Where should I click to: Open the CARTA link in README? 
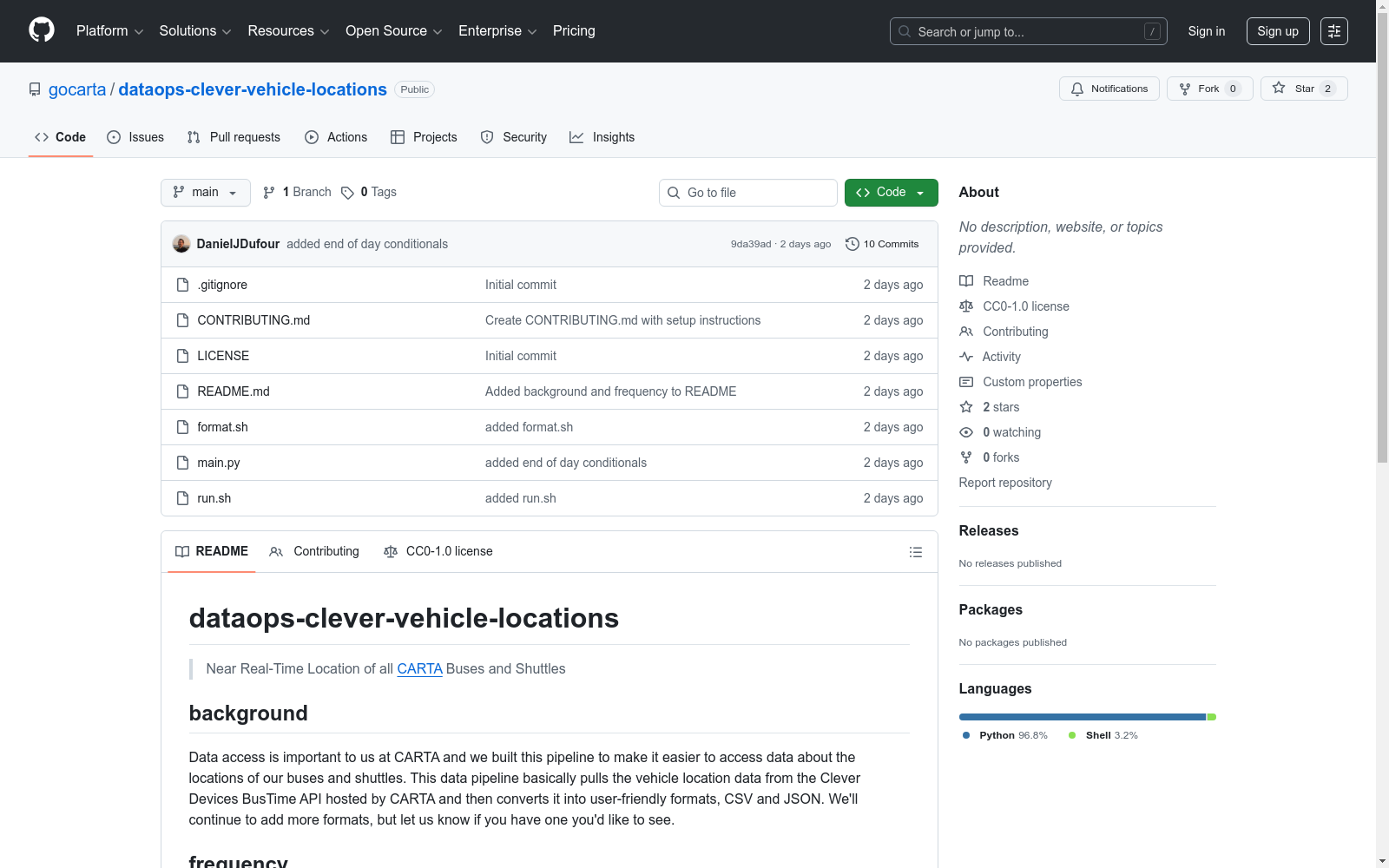419,668
